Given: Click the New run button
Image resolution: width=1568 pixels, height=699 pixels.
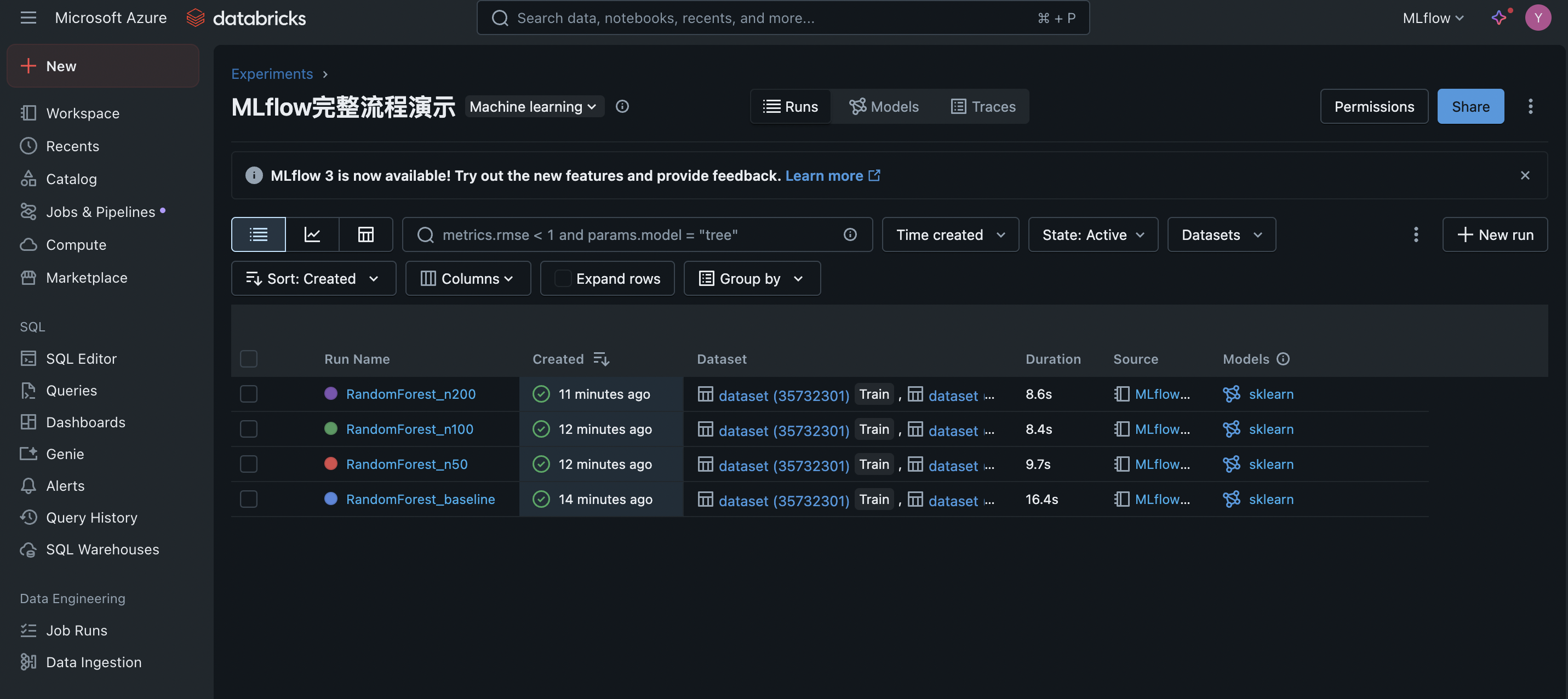Looking at the screenshot, I should click(1495, 234).
